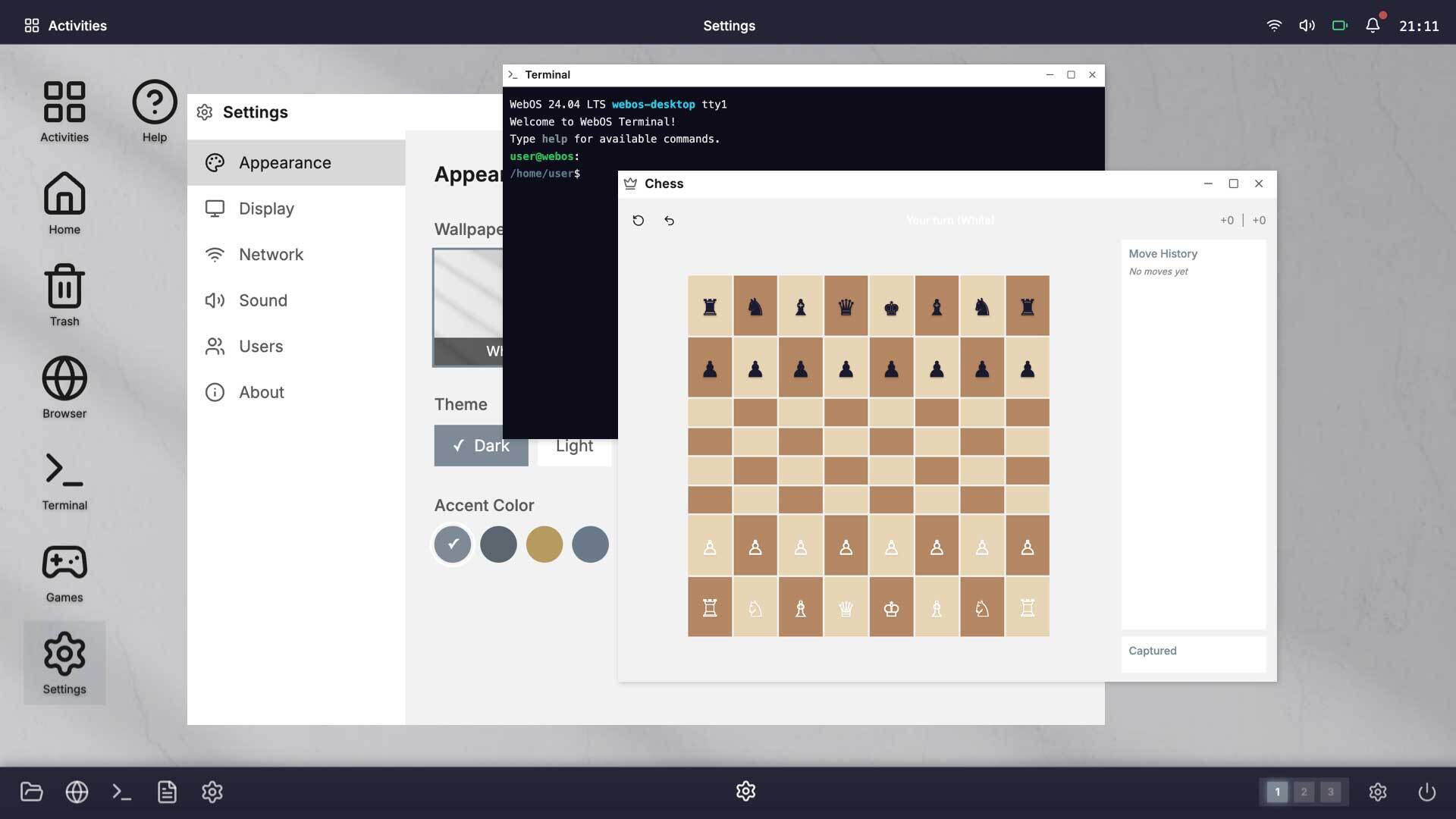Maximize the Terminal window

tap(1071, 74)
